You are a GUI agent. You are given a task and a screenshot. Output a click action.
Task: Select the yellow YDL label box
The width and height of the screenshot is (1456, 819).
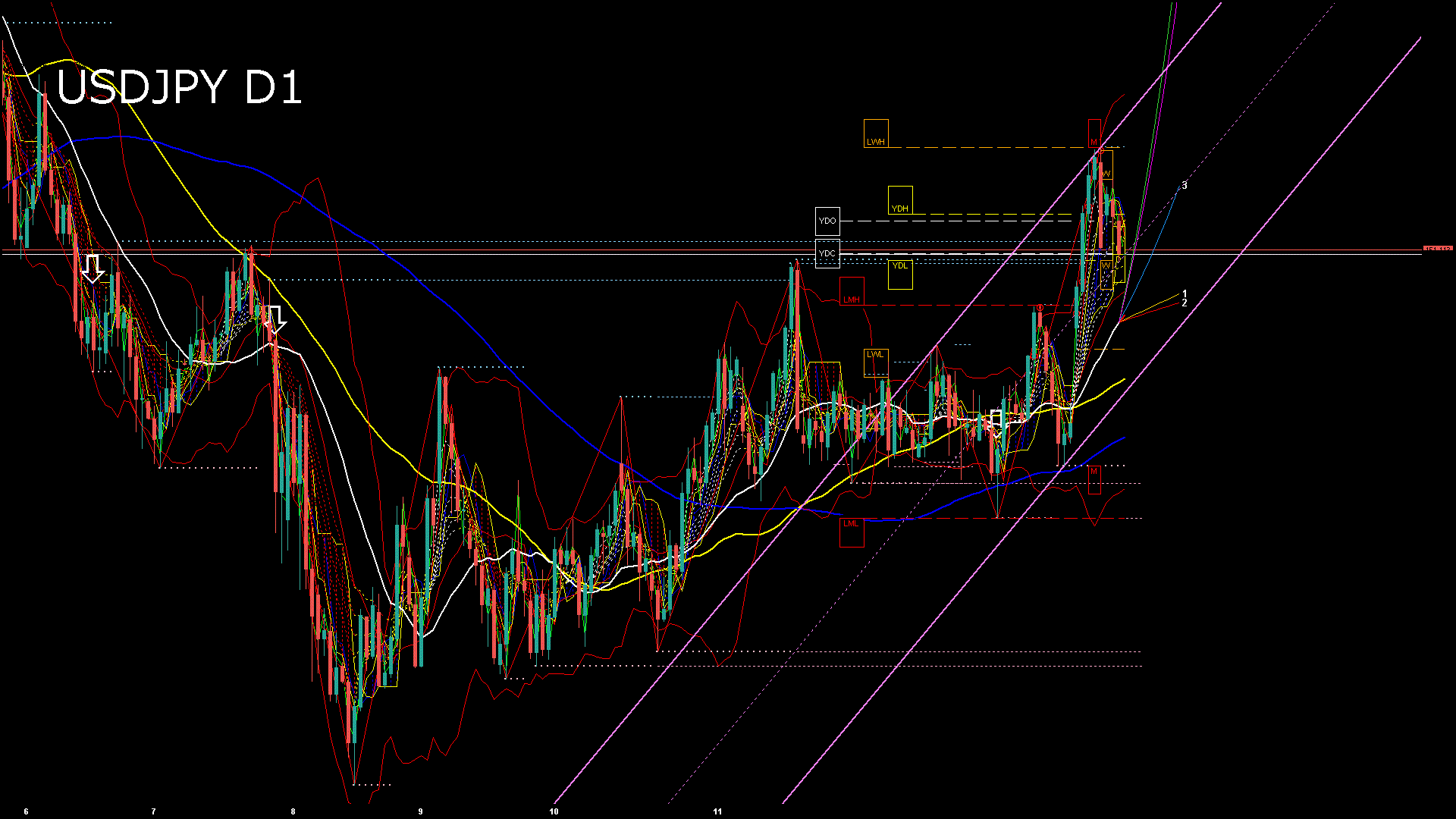pyautogui.click(x=900, y=274)
